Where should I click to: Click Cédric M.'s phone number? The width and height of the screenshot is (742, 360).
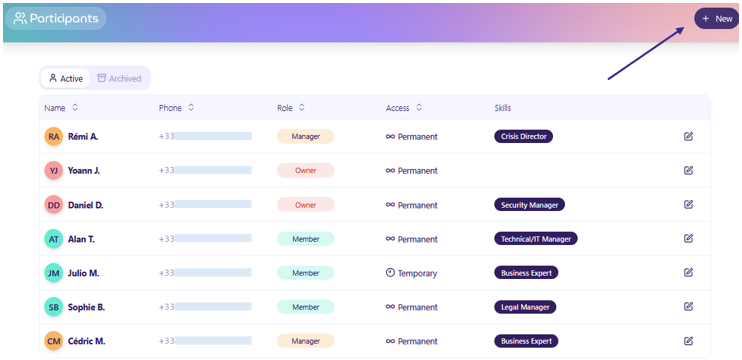(205, 341)
